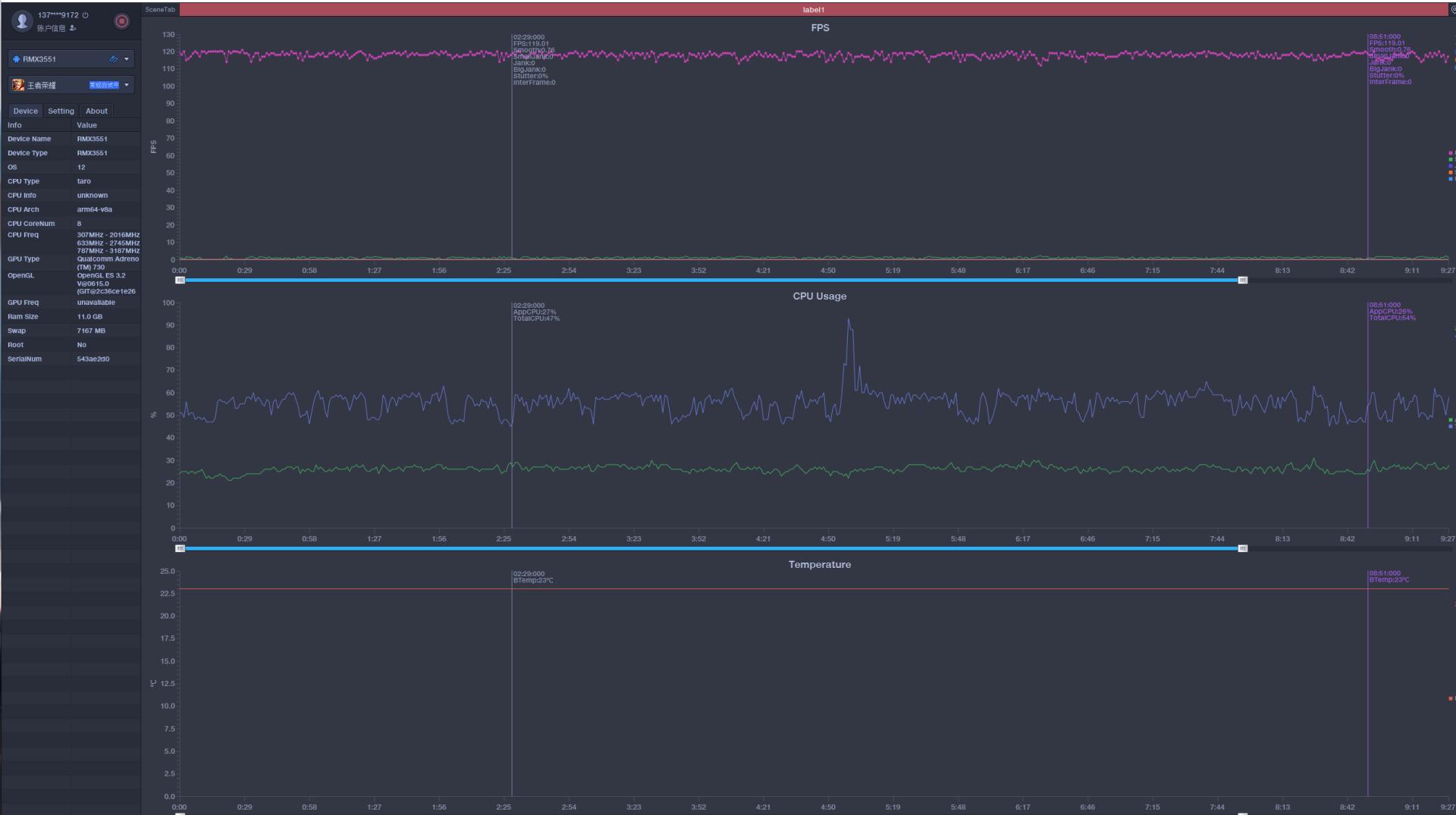Click the Ram Size value 11.0 GB

(x=89, y=317)
